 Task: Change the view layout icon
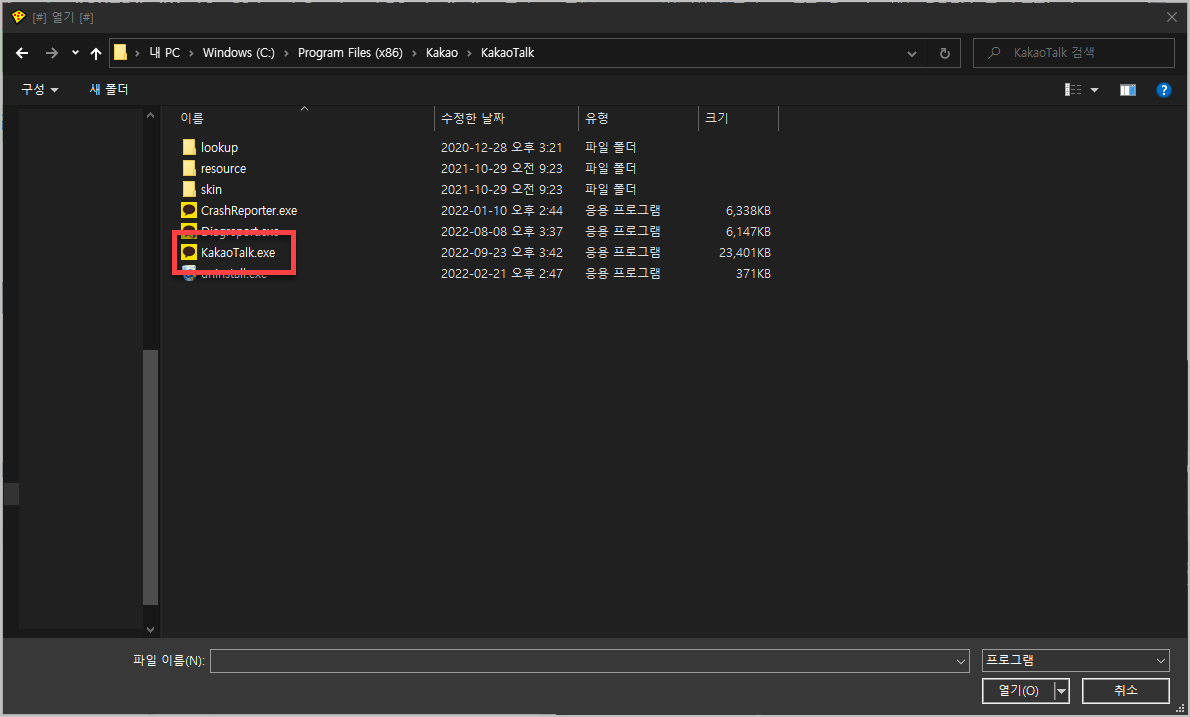[x=1073, y=90]
